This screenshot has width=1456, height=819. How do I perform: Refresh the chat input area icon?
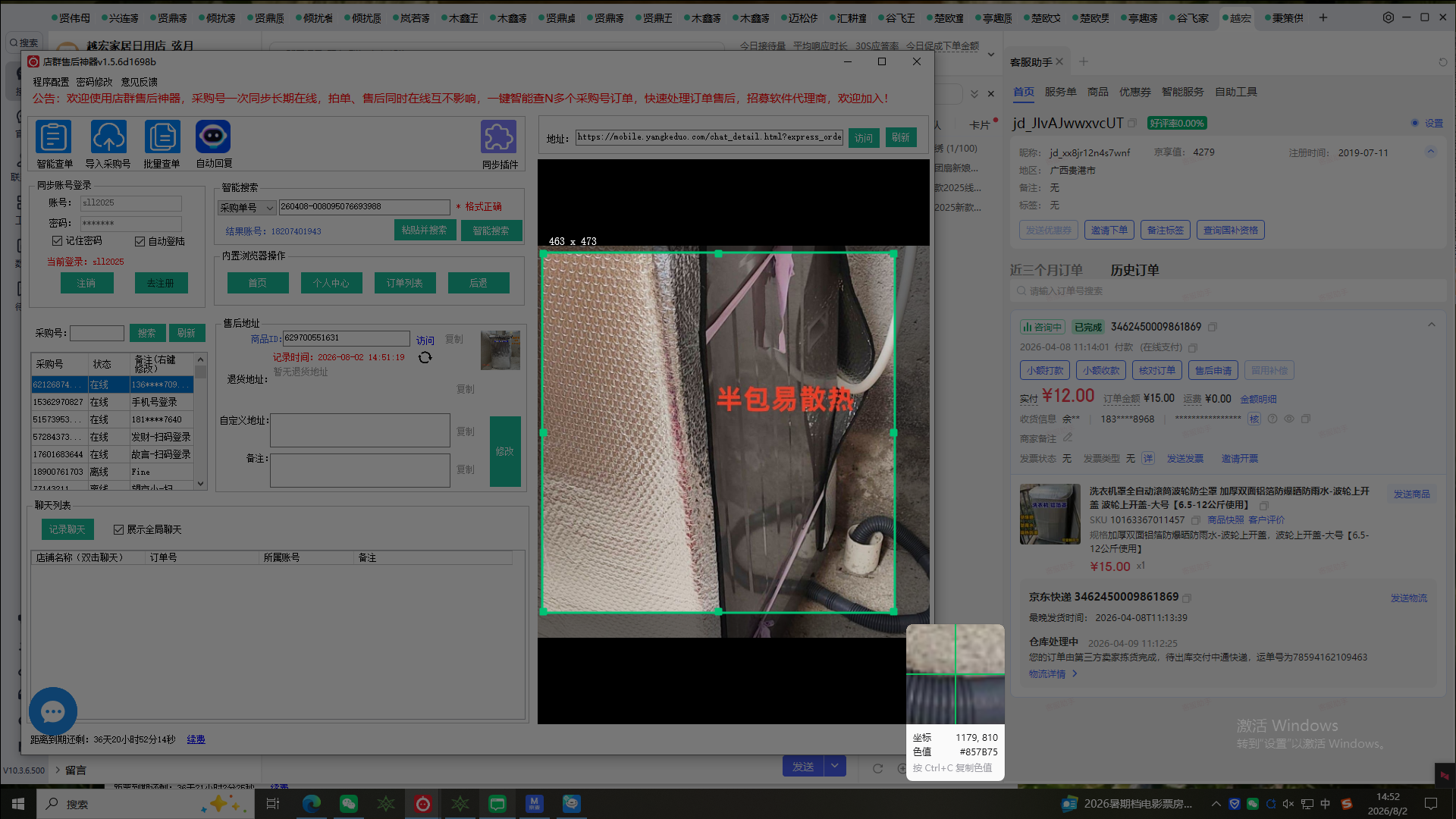(x=878, y=768)
